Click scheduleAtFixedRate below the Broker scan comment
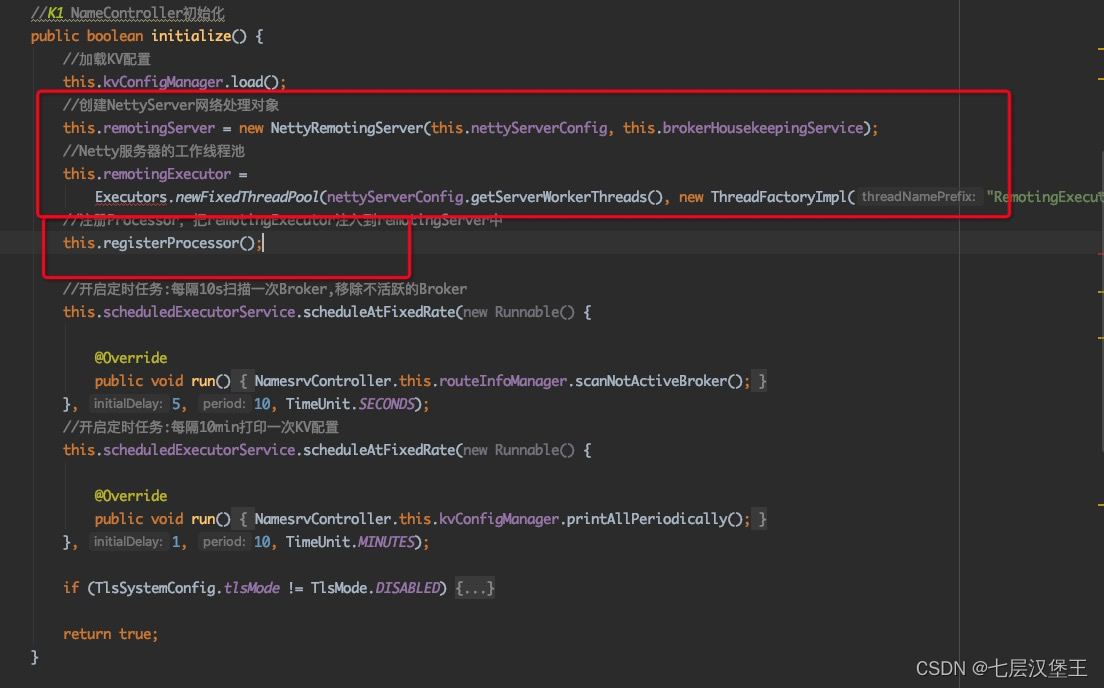Image resolution: width=1104 pixels, height=688 pixels. 379,312
